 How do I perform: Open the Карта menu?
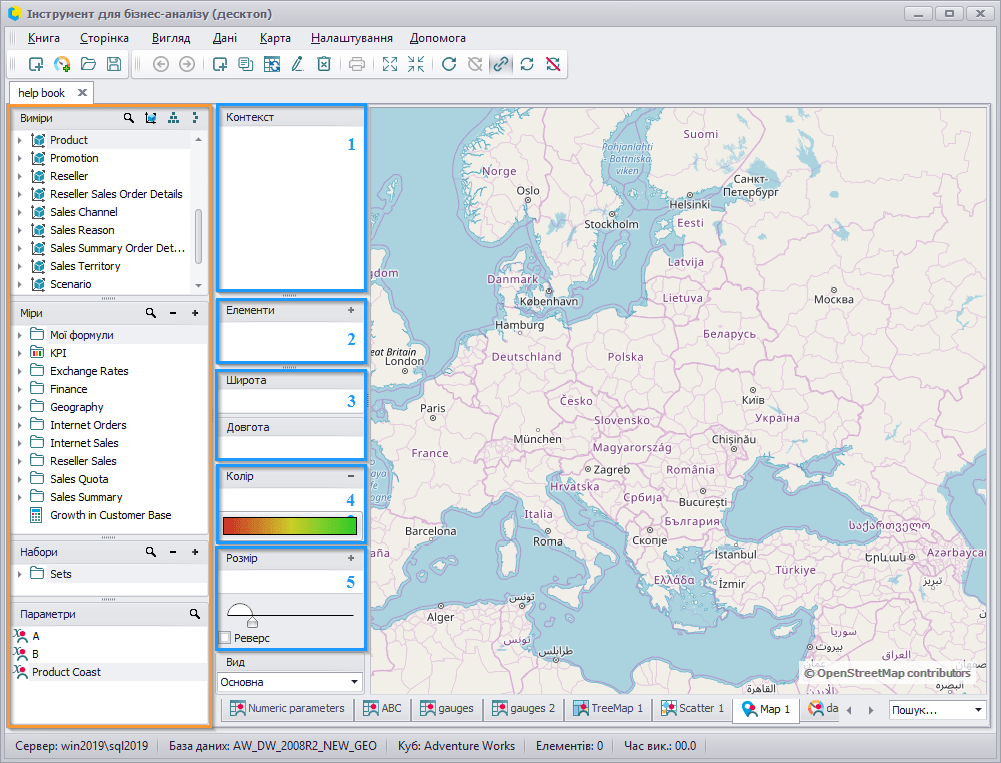(x=275, y=38)
